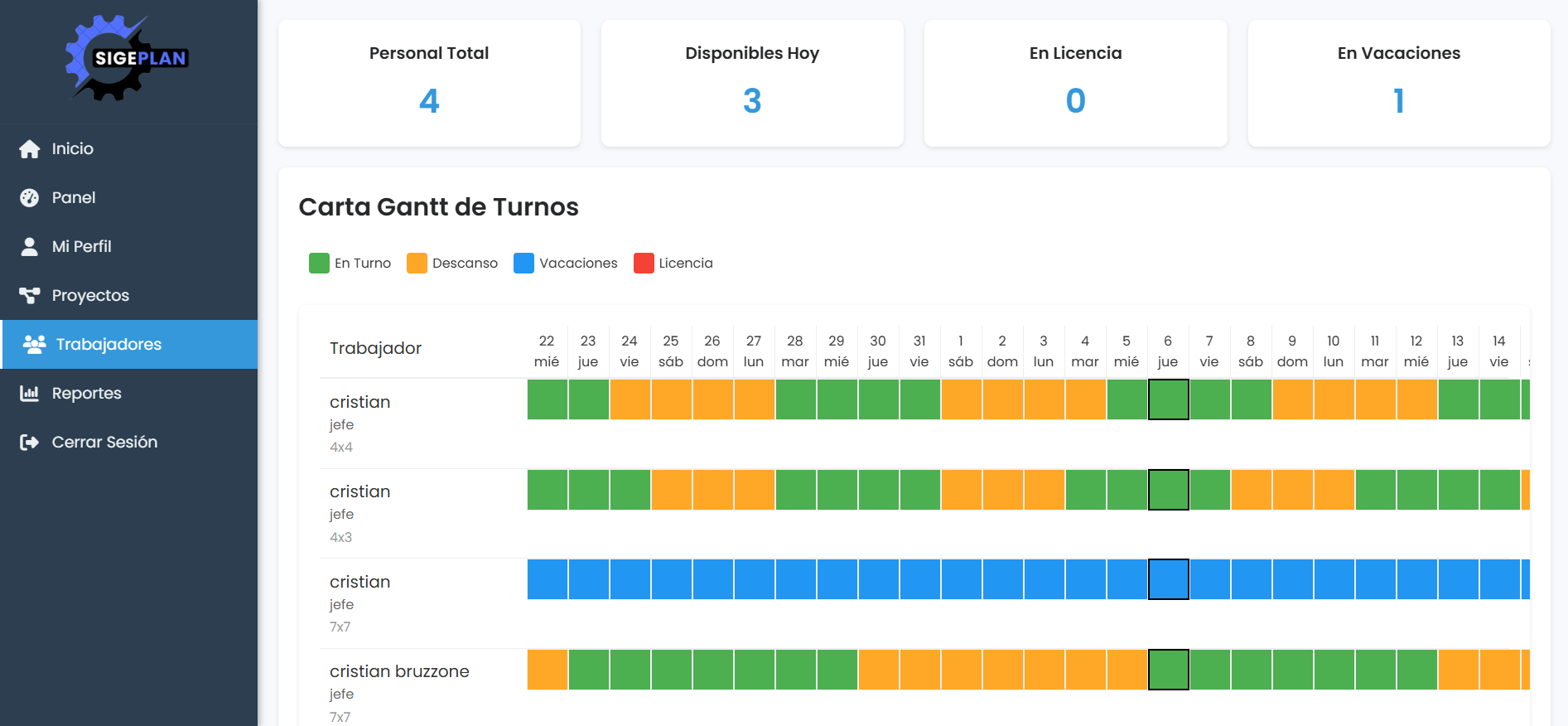The height and width of the screenshot is (726, 1568).
Task: Click the SIGEPLAN gear logo
Action: click(127, 58)
